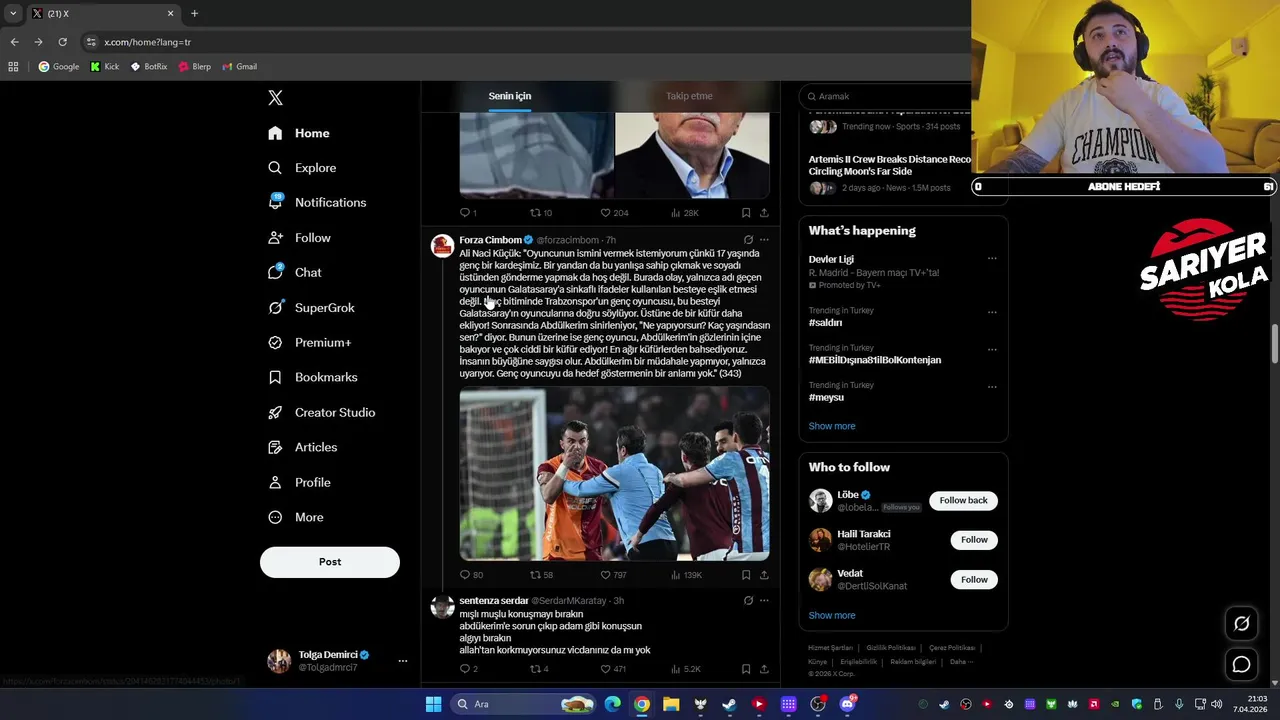The height and width of the screenshot is (720, 1280).
Task: Open the Grok floating button
Action: (1241, 624)
